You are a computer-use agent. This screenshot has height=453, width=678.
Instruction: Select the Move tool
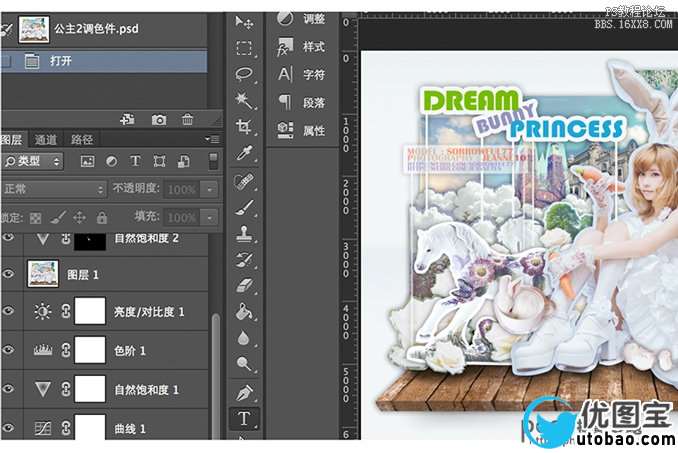tap(244, 22)
